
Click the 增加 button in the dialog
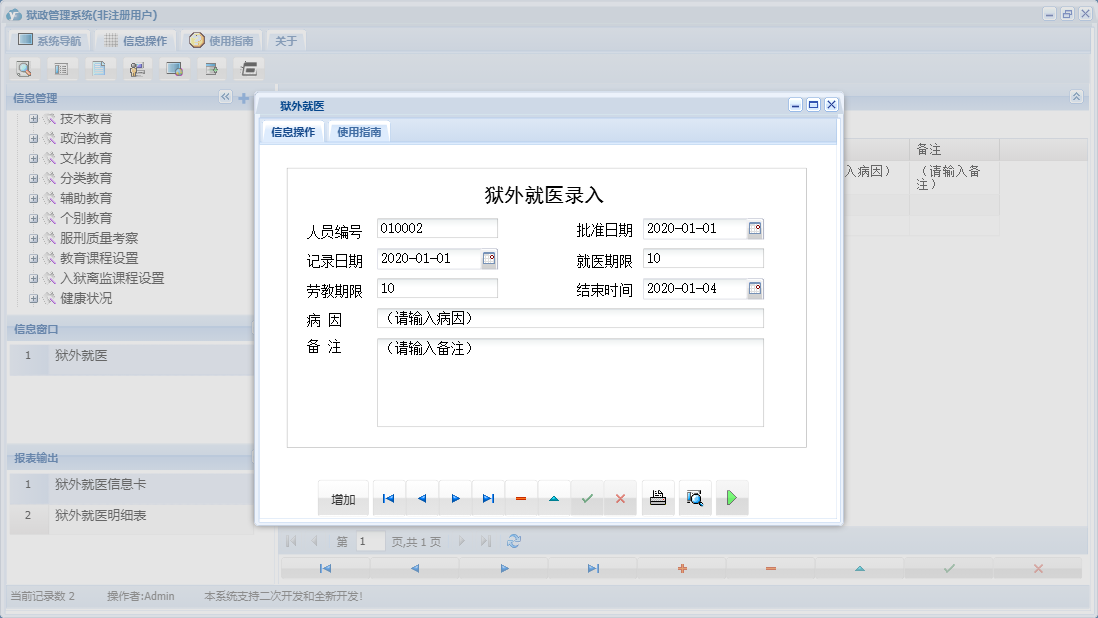[343, 497]
